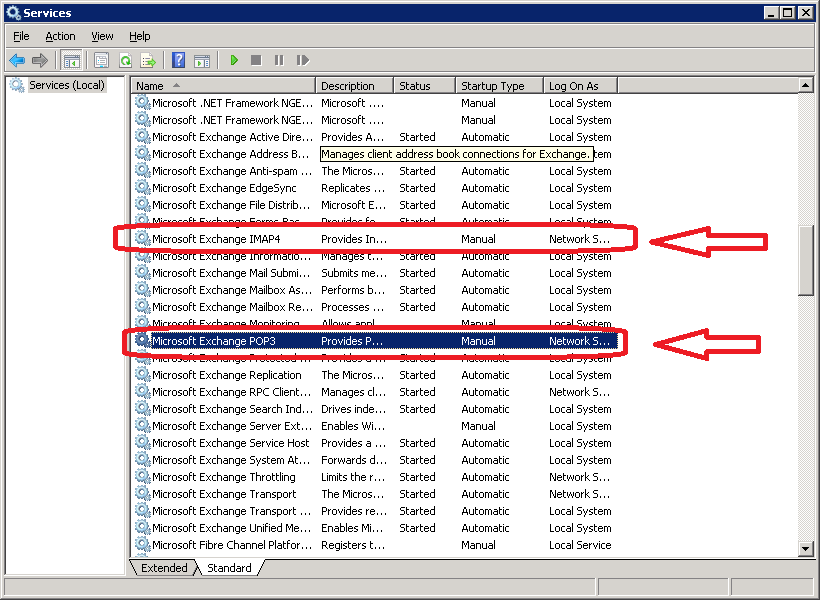Click the Back arrow toolbar icon
Screen dimensions: 820x600
click(x=17, y=60)
